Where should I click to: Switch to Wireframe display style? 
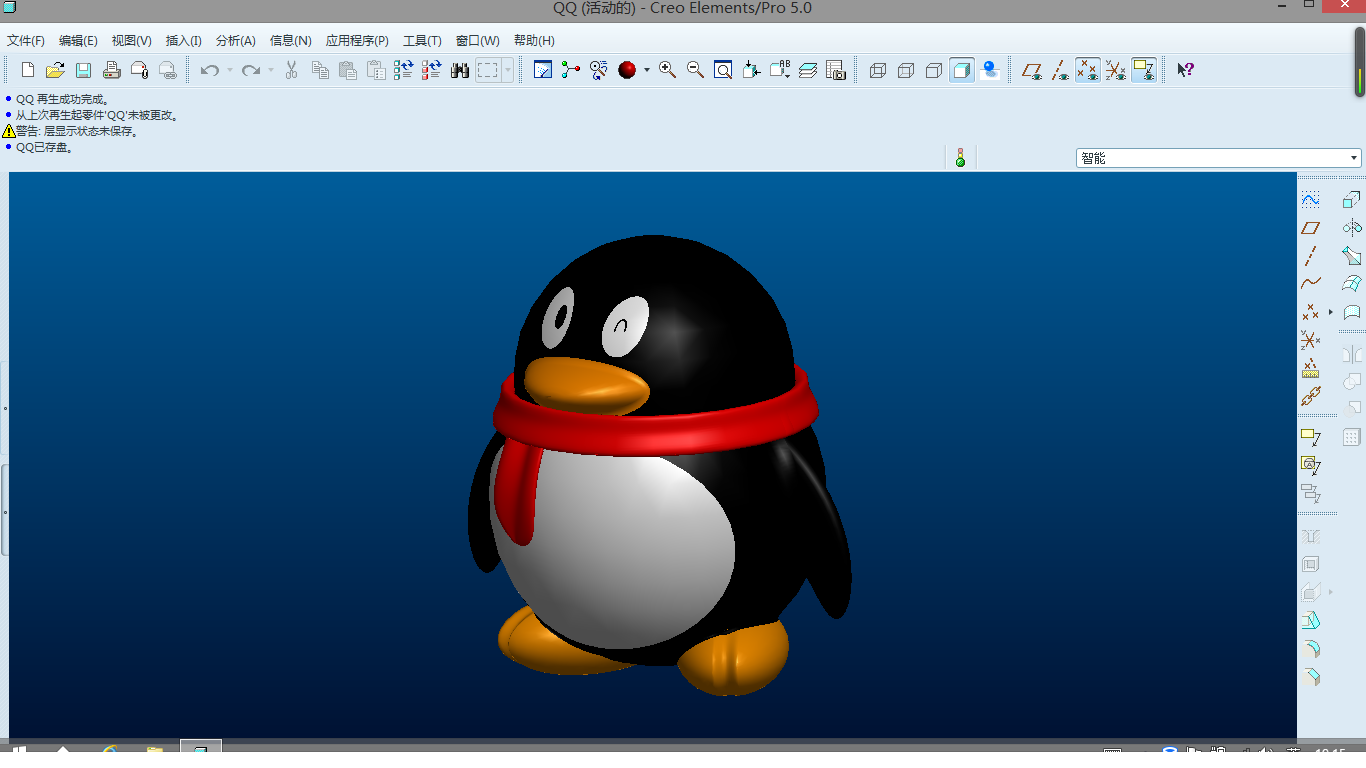point(878,70)
